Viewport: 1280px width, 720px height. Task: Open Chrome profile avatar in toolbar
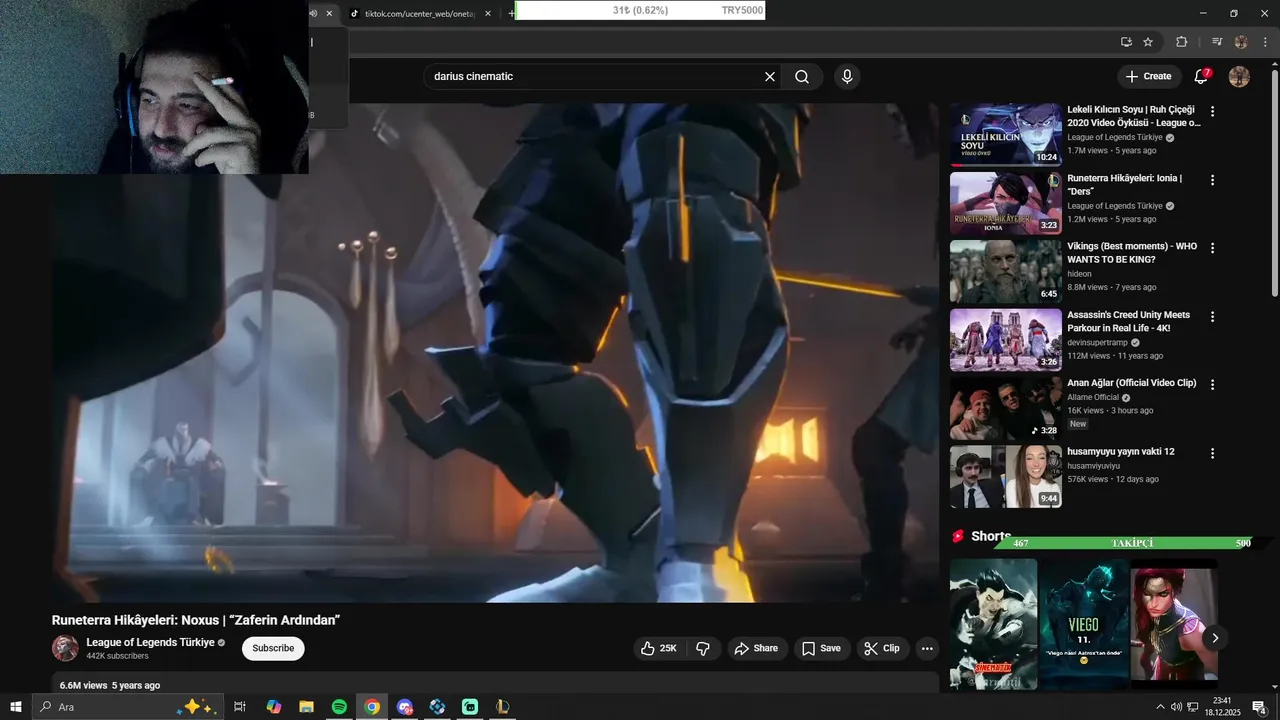point(1241,42)
